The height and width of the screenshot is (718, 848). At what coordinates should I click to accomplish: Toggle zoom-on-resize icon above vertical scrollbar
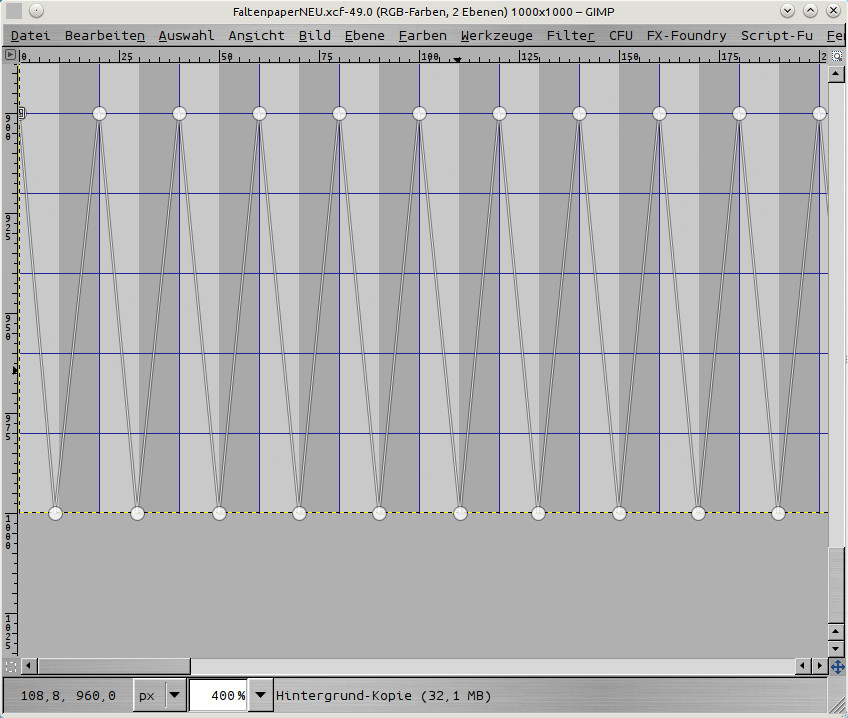(837, 56)
